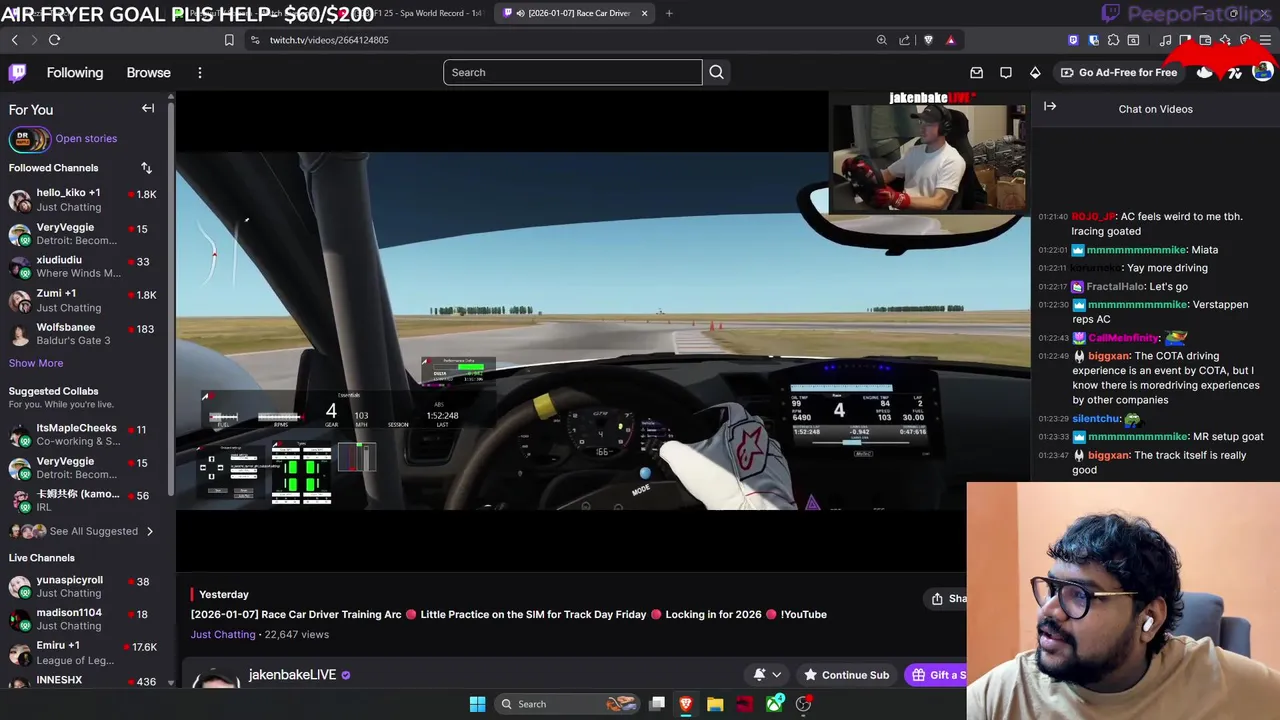Image resolution: width=1280 pixels, height=720 pixels.
Task: Click the Brave browser taskbar icon
Action: coord(686,704)
